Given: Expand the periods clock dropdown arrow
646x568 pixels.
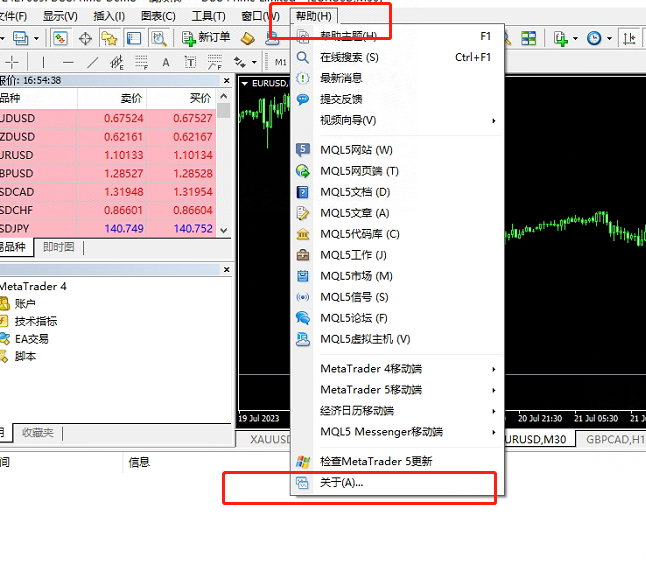Looking at the screenshot, I should [x=609, y=38].
